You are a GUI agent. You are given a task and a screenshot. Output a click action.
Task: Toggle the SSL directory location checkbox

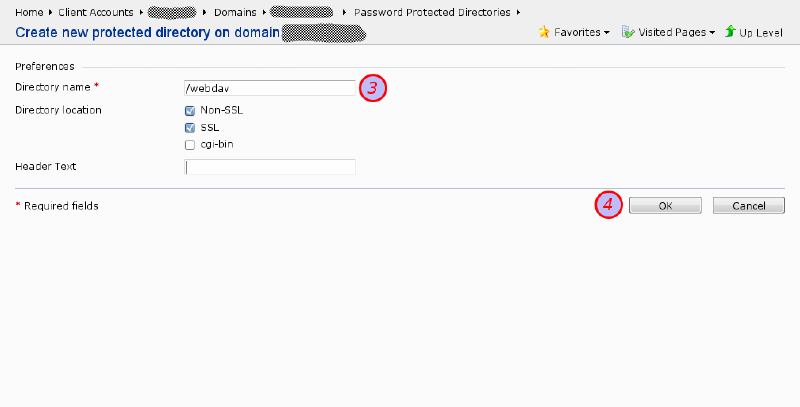190,128
